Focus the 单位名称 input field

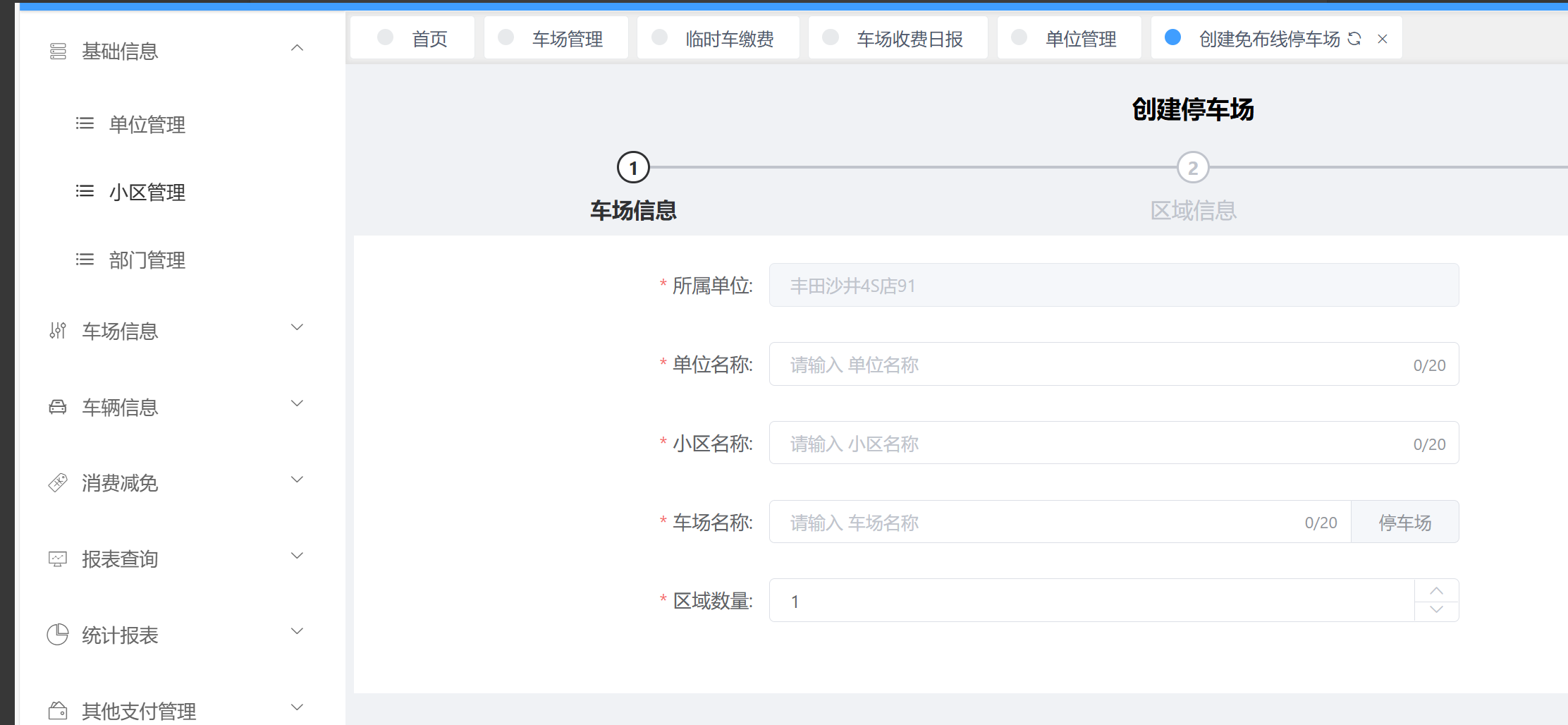[1114, 364]
